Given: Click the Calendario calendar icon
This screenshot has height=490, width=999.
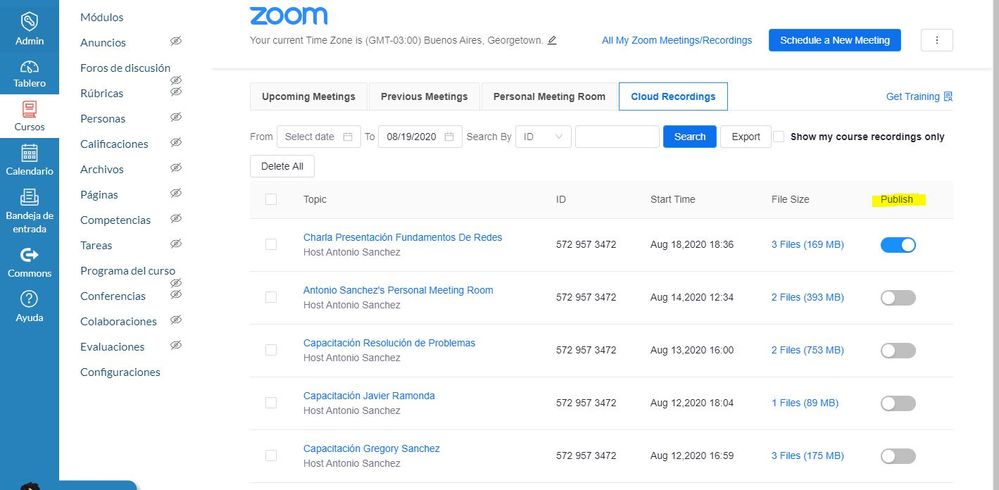Looking at the screenshot, I should click(29, 153).
